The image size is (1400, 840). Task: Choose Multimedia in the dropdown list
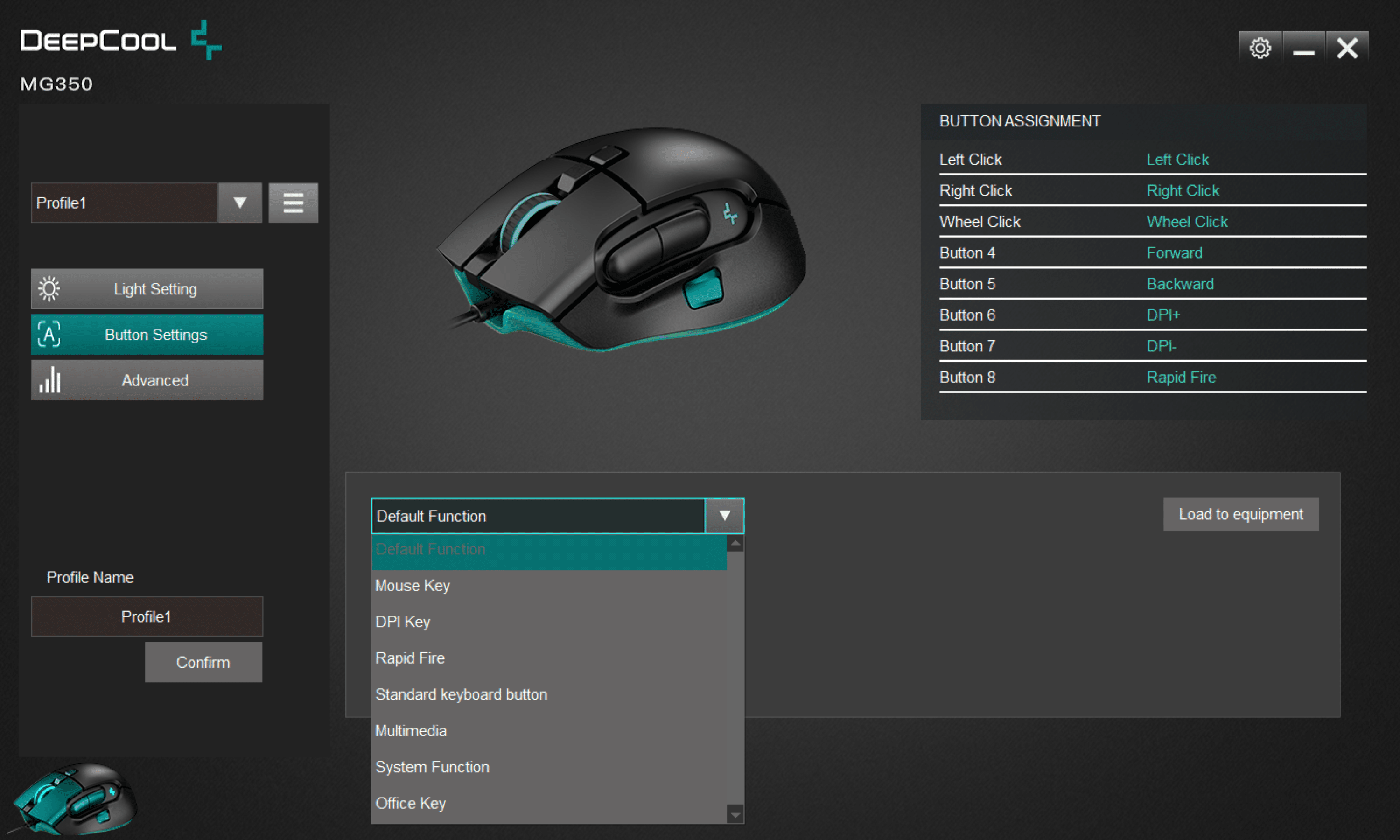(x=412, y=730)
